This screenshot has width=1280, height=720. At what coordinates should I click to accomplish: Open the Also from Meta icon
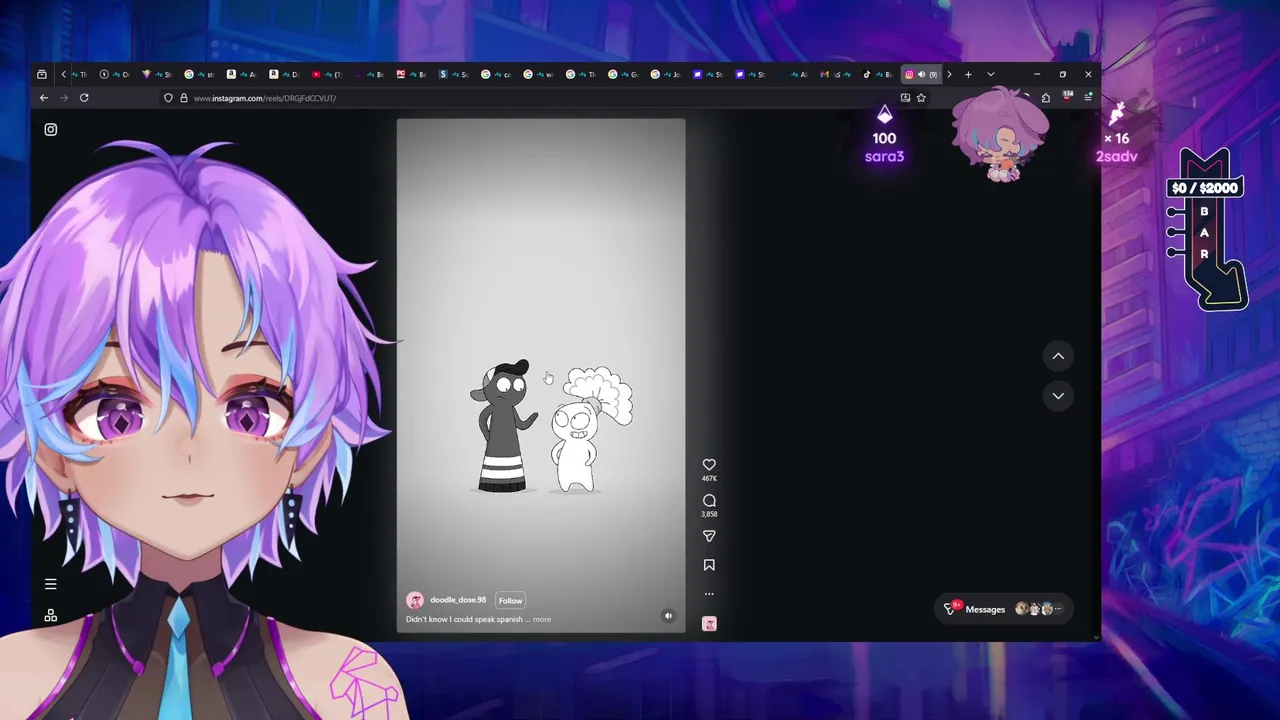tap(51, 616)
